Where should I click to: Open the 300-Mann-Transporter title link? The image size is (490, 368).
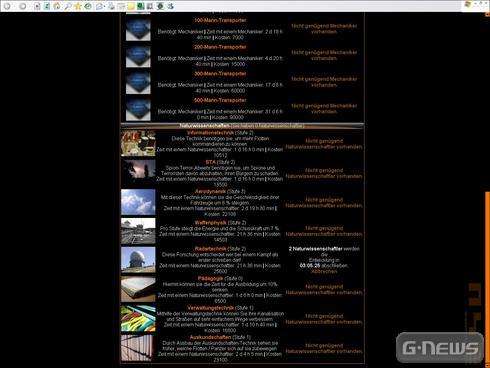220,74
